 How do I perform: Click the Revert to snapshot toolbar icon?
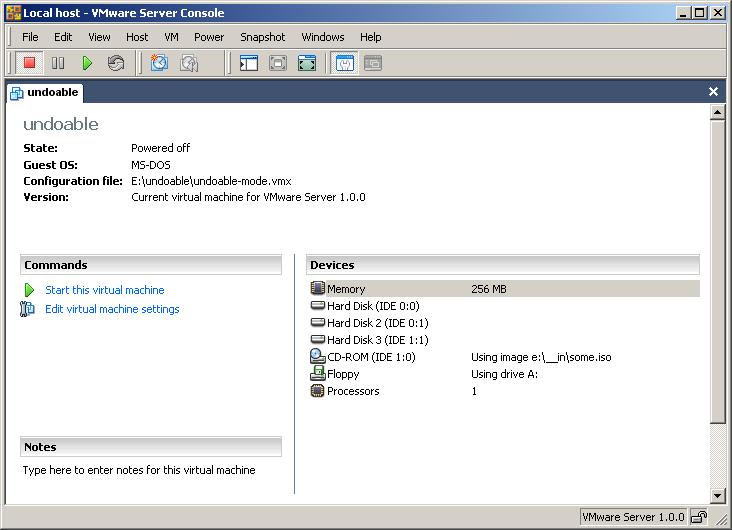coord(189,63)
